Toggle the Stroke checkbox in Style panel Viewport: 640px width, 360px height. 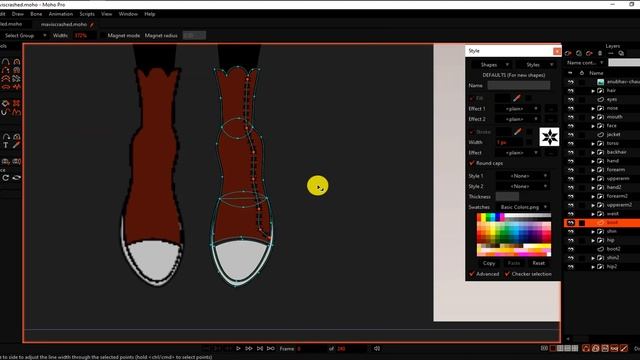tap(472, 132)
